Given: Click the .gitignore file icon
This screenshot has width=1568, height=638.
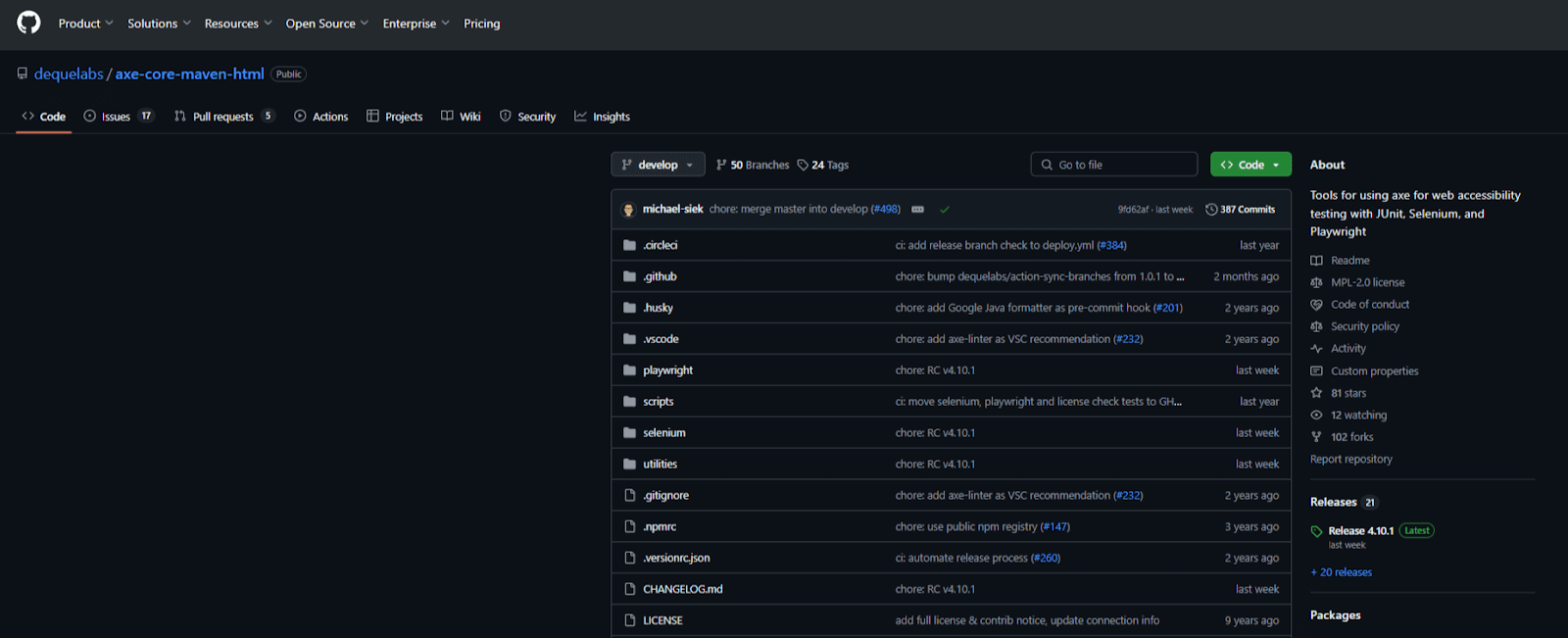Looking at the screenshot, I should tap(630, 496).
